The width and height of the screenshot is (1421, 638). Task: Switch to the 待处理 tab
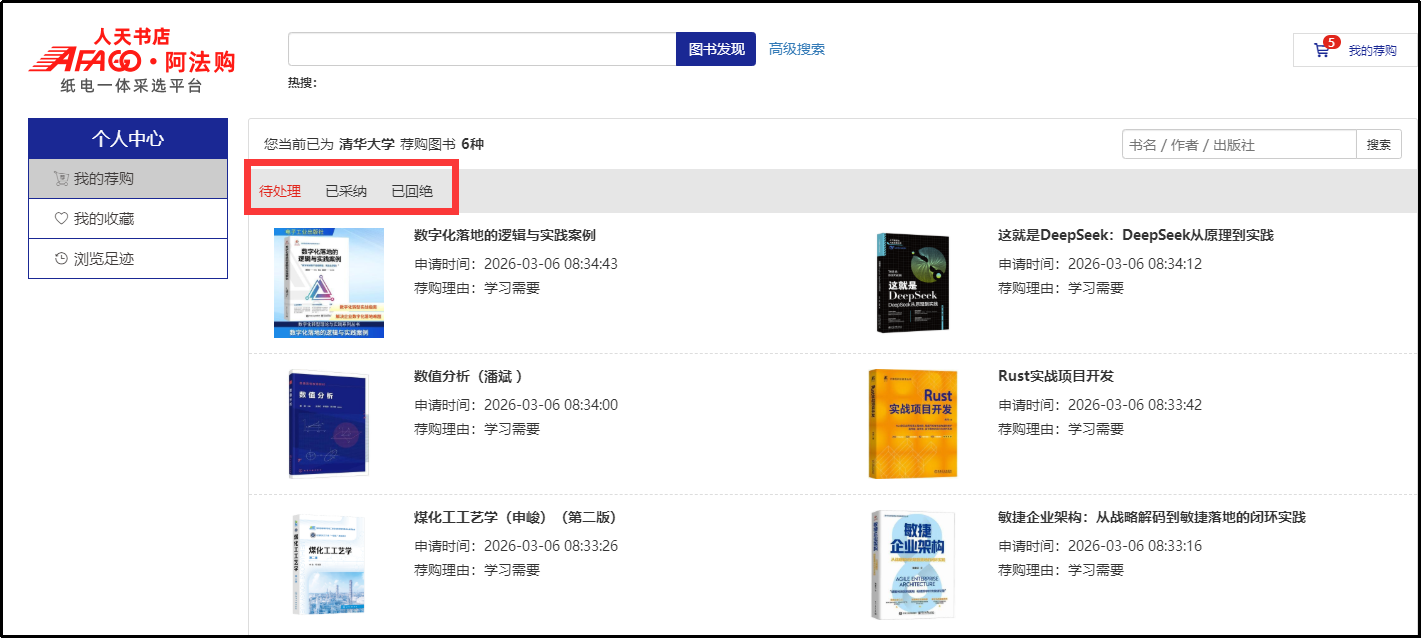click(x=280, y=191)
